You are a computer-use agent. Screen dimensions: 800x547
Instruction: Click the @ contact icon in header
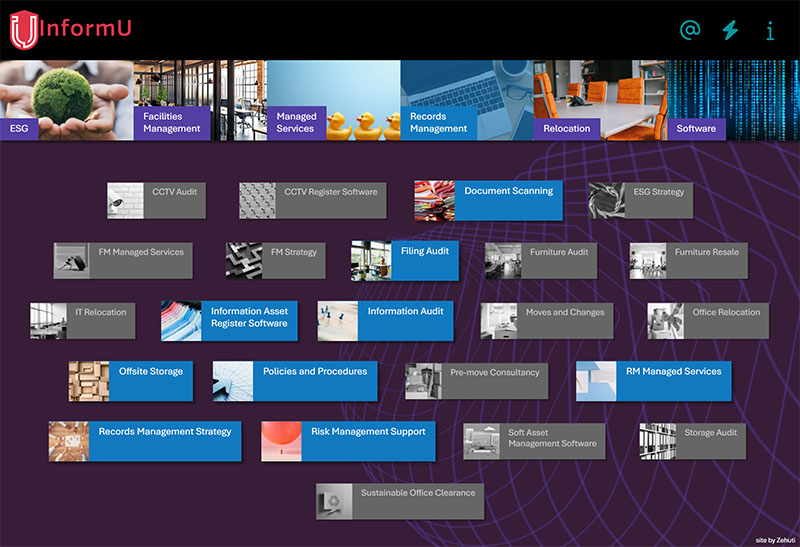690,30
